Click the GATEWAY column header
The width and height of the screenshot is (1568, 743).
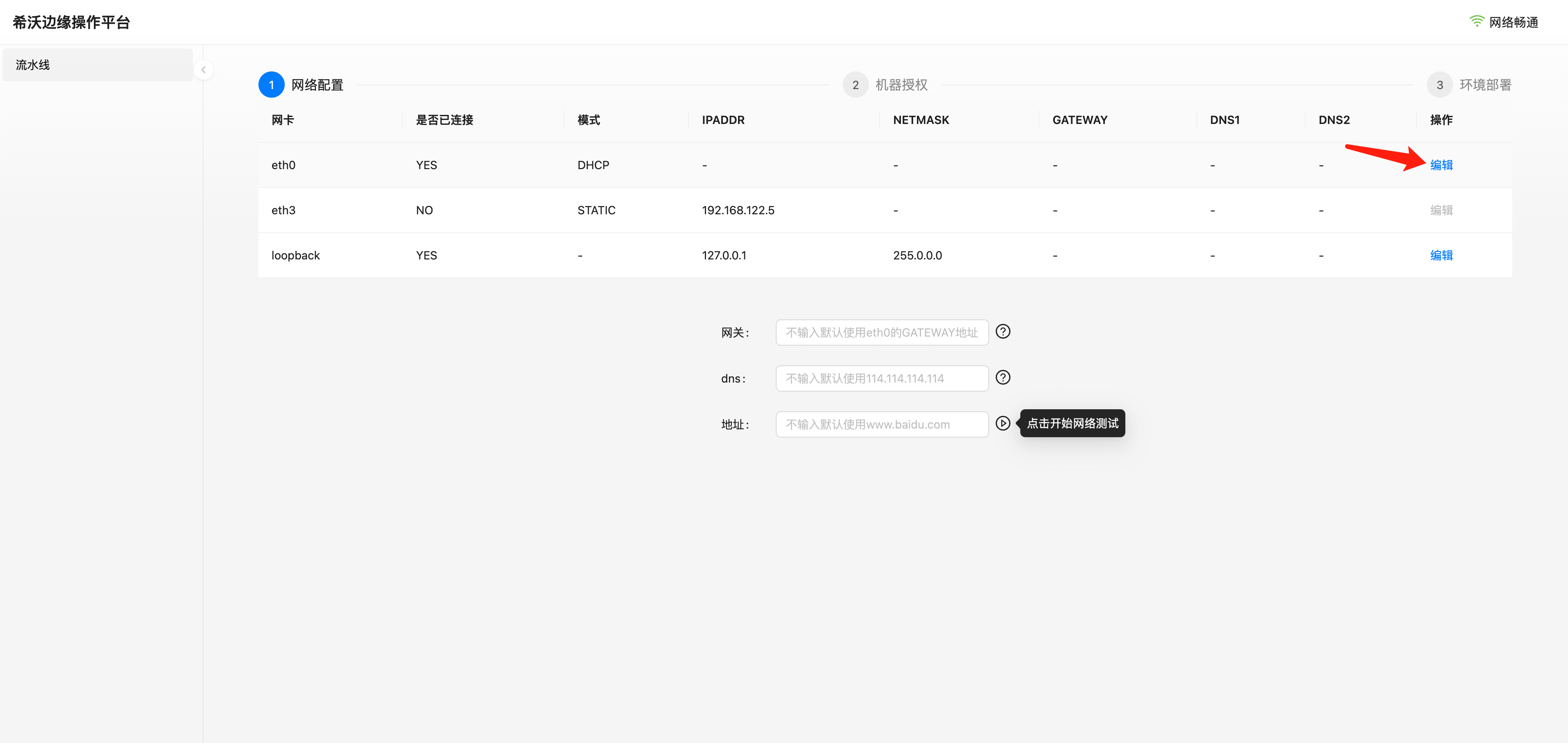click(x=1080, y=120)
